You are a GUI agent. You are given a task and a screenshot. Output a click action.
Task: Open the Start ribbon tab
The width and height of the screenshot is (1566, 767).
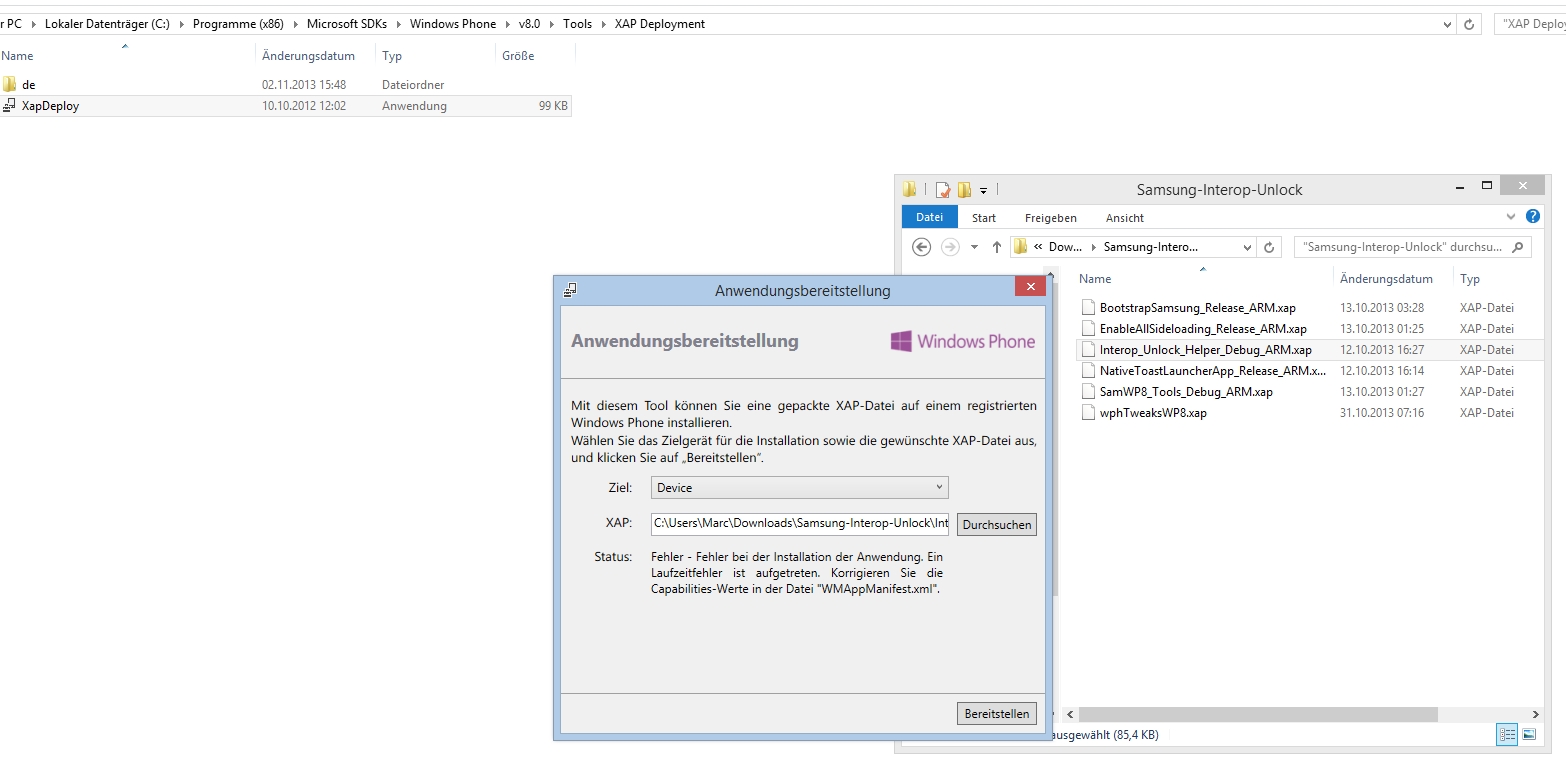coord(984,217)
